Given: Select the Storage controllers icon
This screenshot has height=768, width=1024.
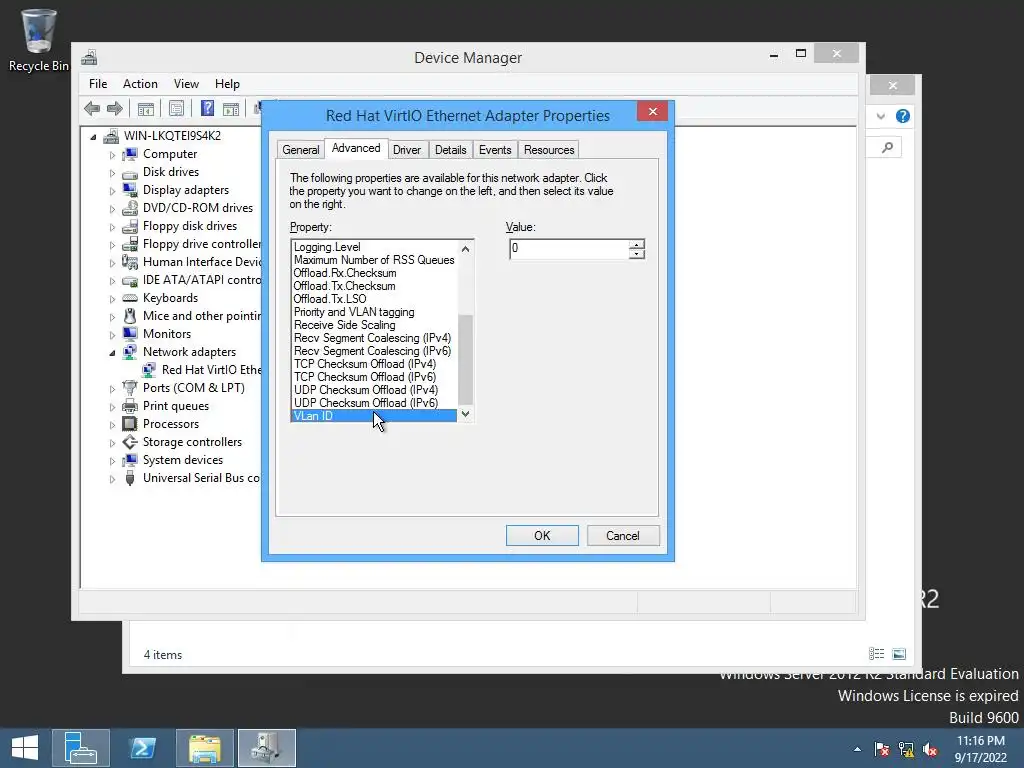Looking at the screenshot, I should click(x=130, y=442).
